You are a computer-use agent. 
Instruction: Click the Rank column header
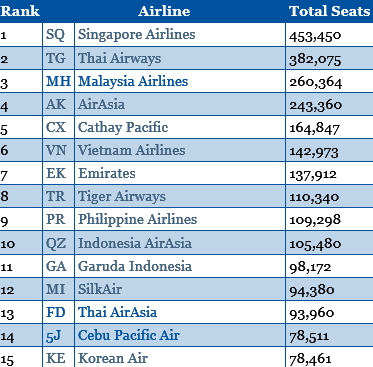click(20, 11)
